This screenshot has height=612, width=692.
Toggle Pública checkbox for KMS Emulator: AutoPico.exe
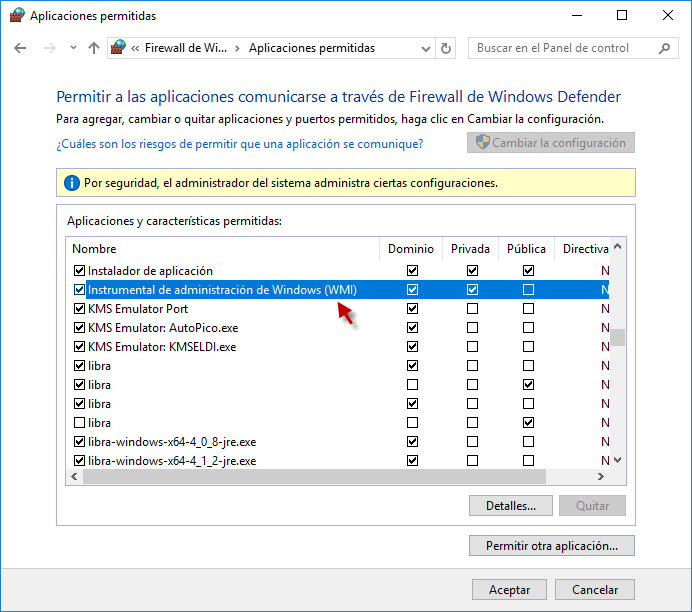pyautogui.click(x=528, y=327)
